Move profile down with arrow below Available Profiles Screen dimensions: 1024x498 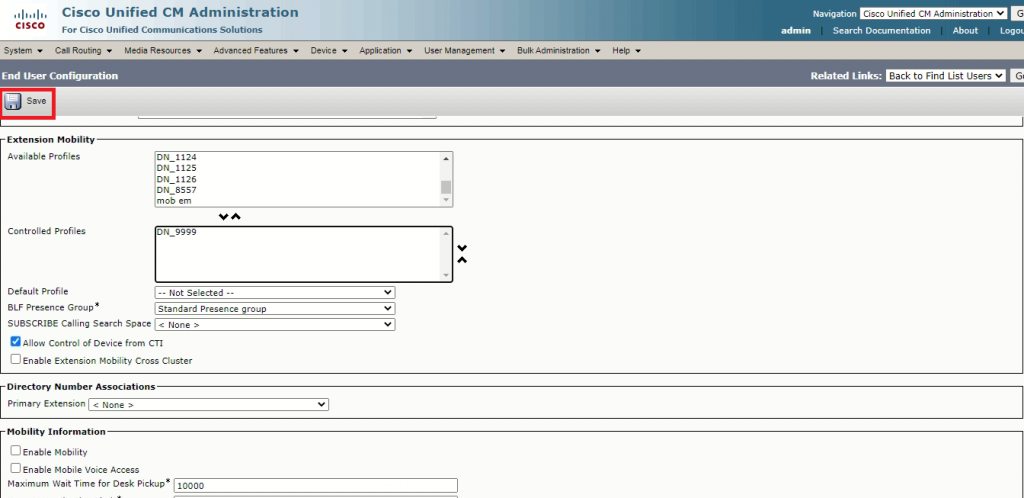[x=224, y=216]
